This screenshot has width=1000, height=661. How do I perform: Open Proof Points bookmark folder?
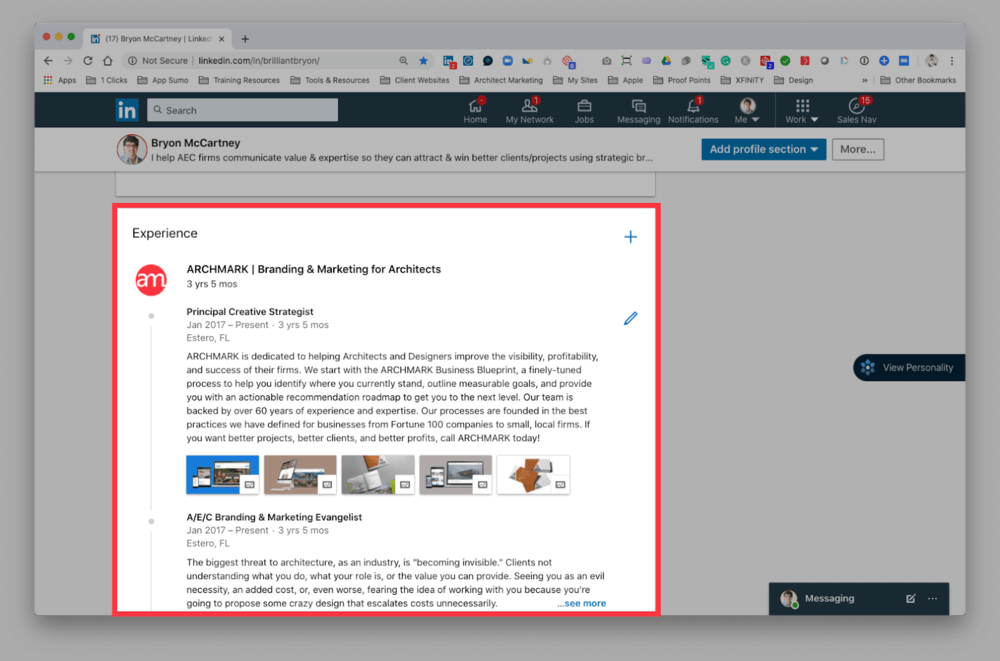[x=682, y=80]
